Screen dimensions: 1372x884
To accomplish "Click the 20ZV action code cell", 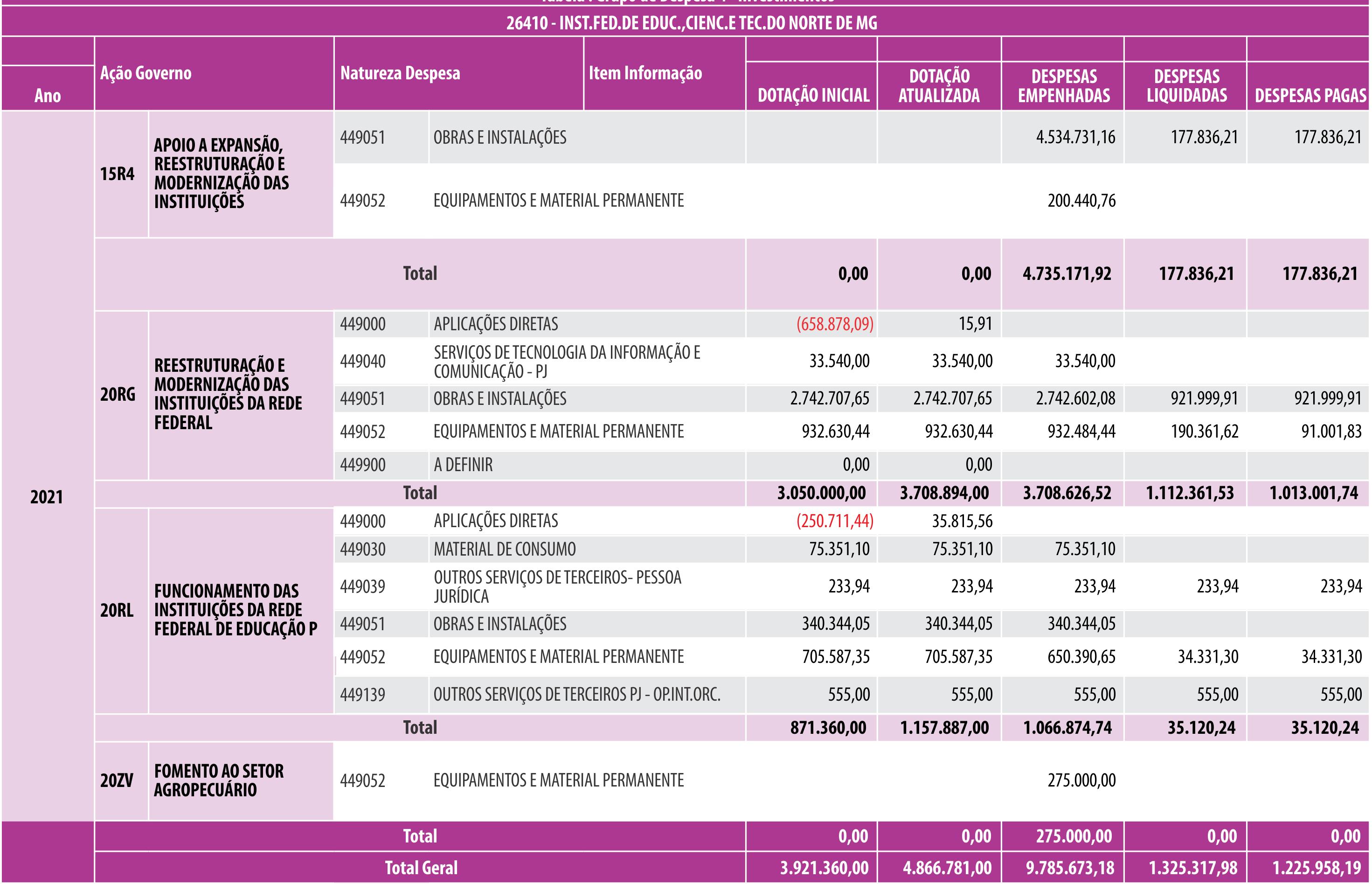I will tap(117, 781).
